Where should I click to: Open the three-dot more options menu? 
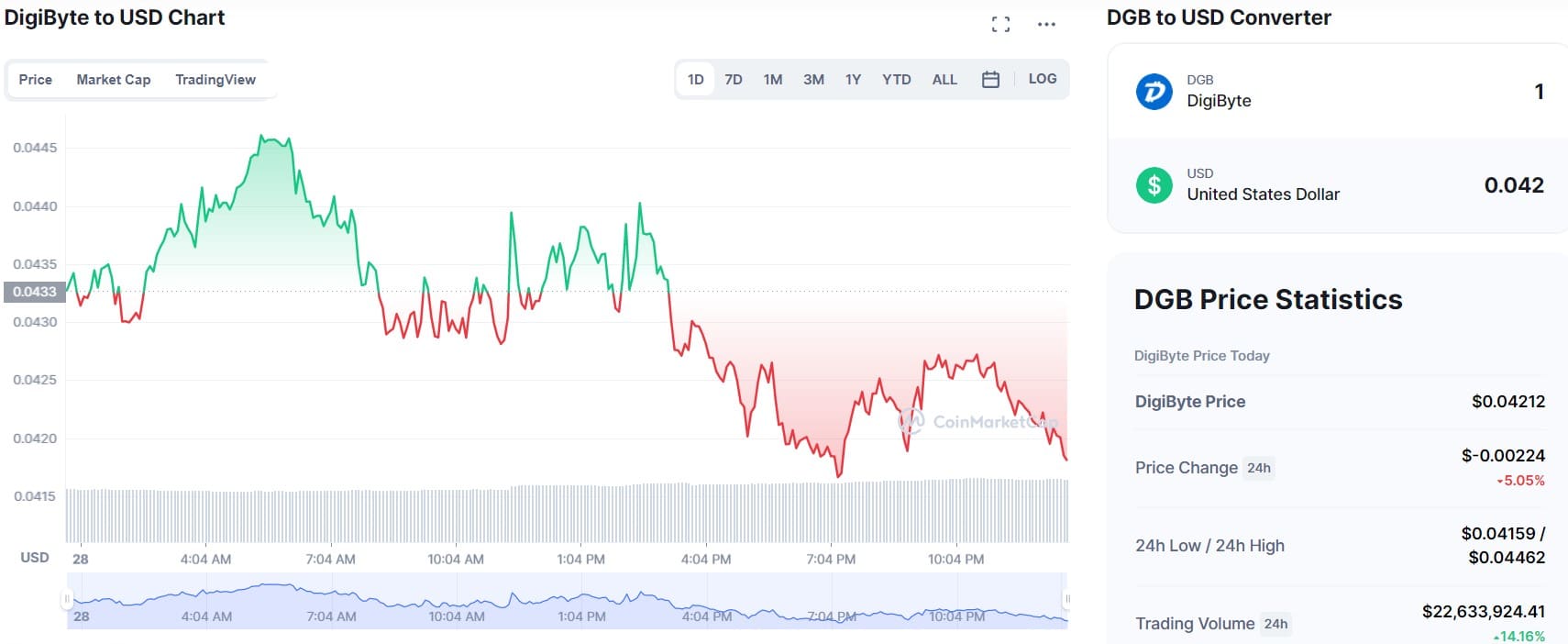point(1046,25)
